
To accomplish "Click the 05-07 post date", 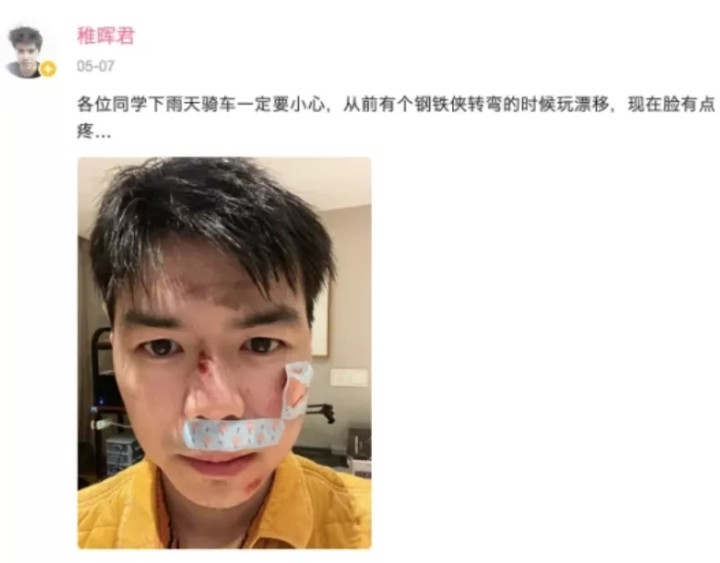I will coord(96,66).
